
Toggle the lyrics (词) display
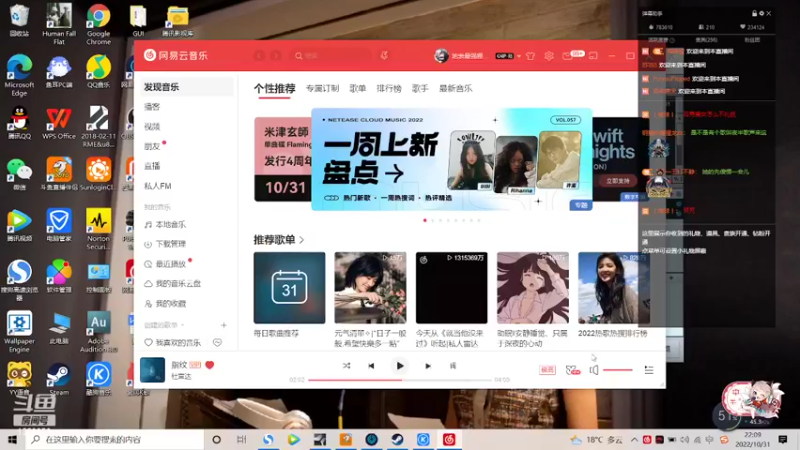453,366
